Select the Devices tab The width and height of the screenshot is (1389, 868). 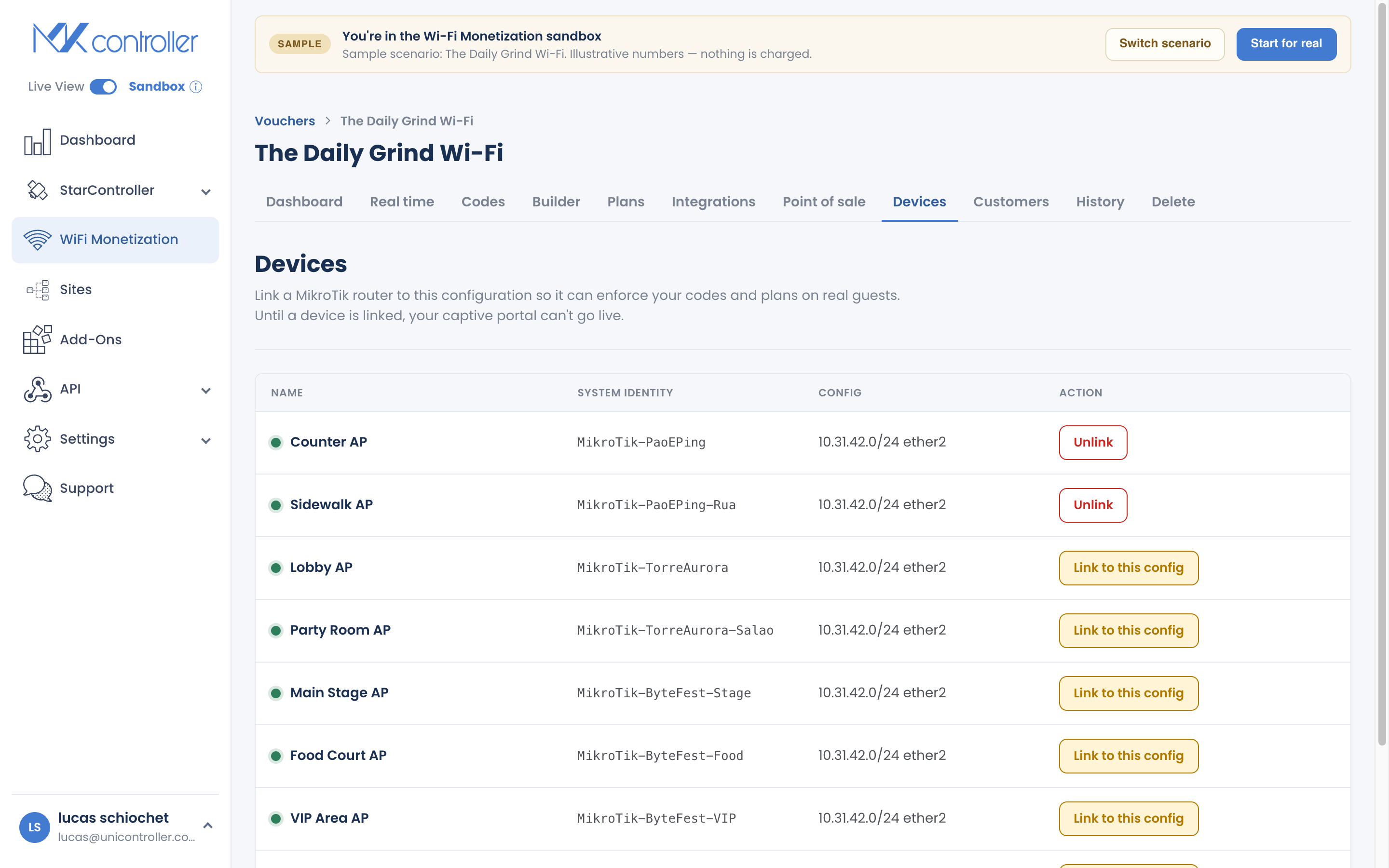point(919,202)
